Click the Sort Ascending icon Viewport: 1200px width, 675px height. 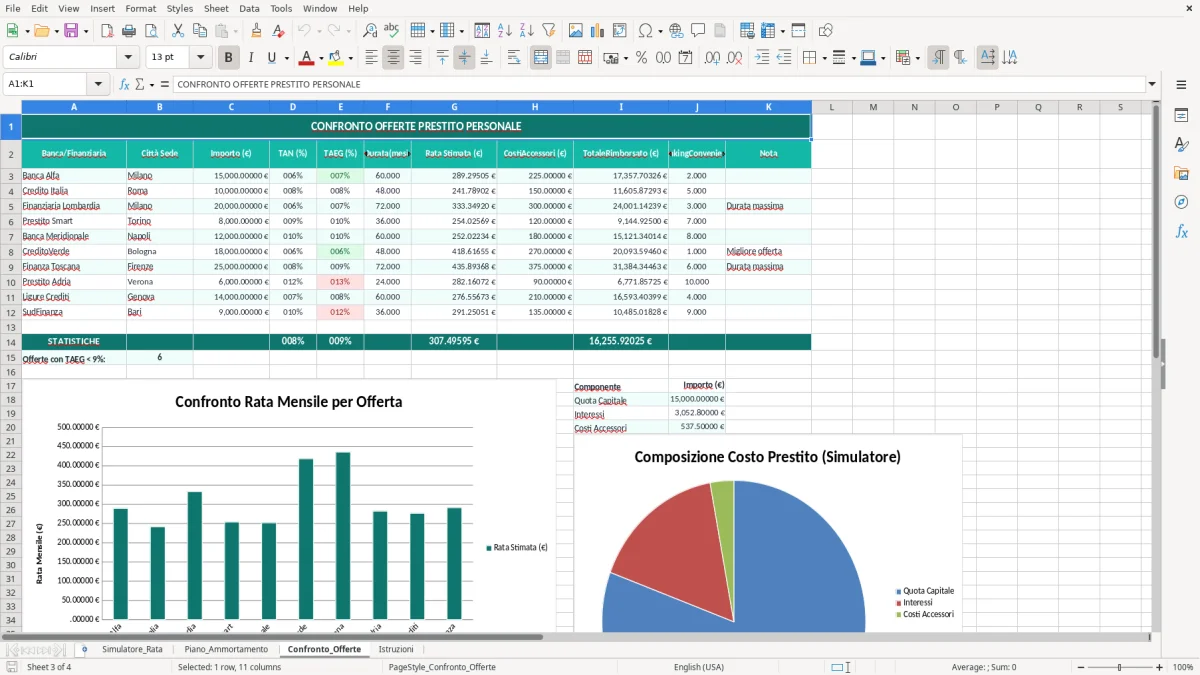pos(504,31)
